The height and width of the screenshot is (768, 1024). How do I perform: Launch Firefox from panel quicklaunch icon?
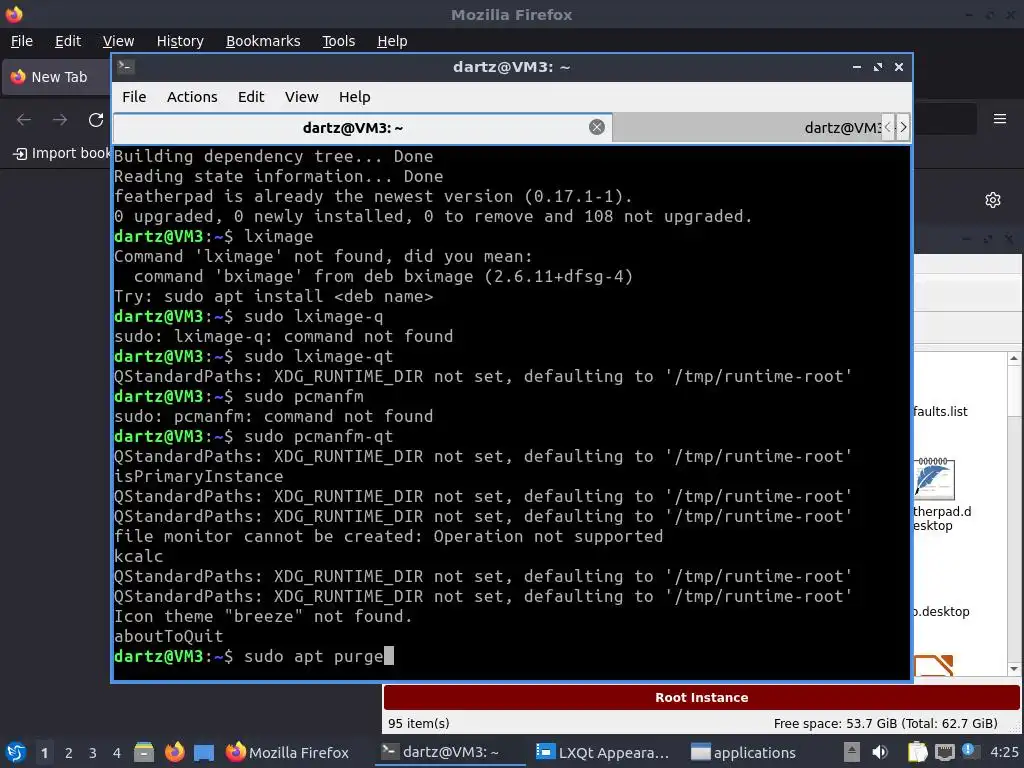pos(174,752)
